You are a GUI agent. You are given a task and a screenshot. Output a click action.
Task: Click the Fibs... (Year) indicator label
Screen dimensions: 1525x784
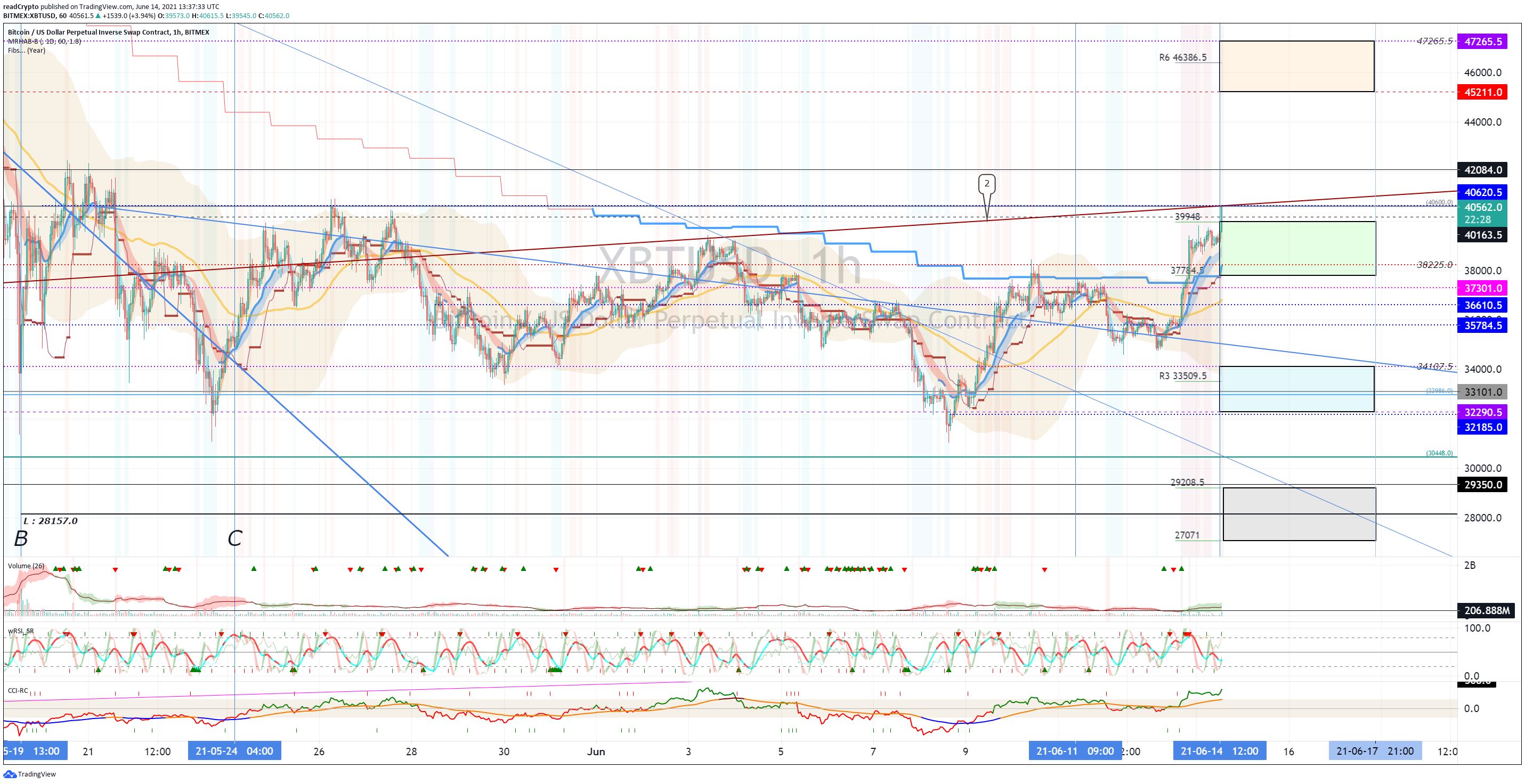(27, 50)
